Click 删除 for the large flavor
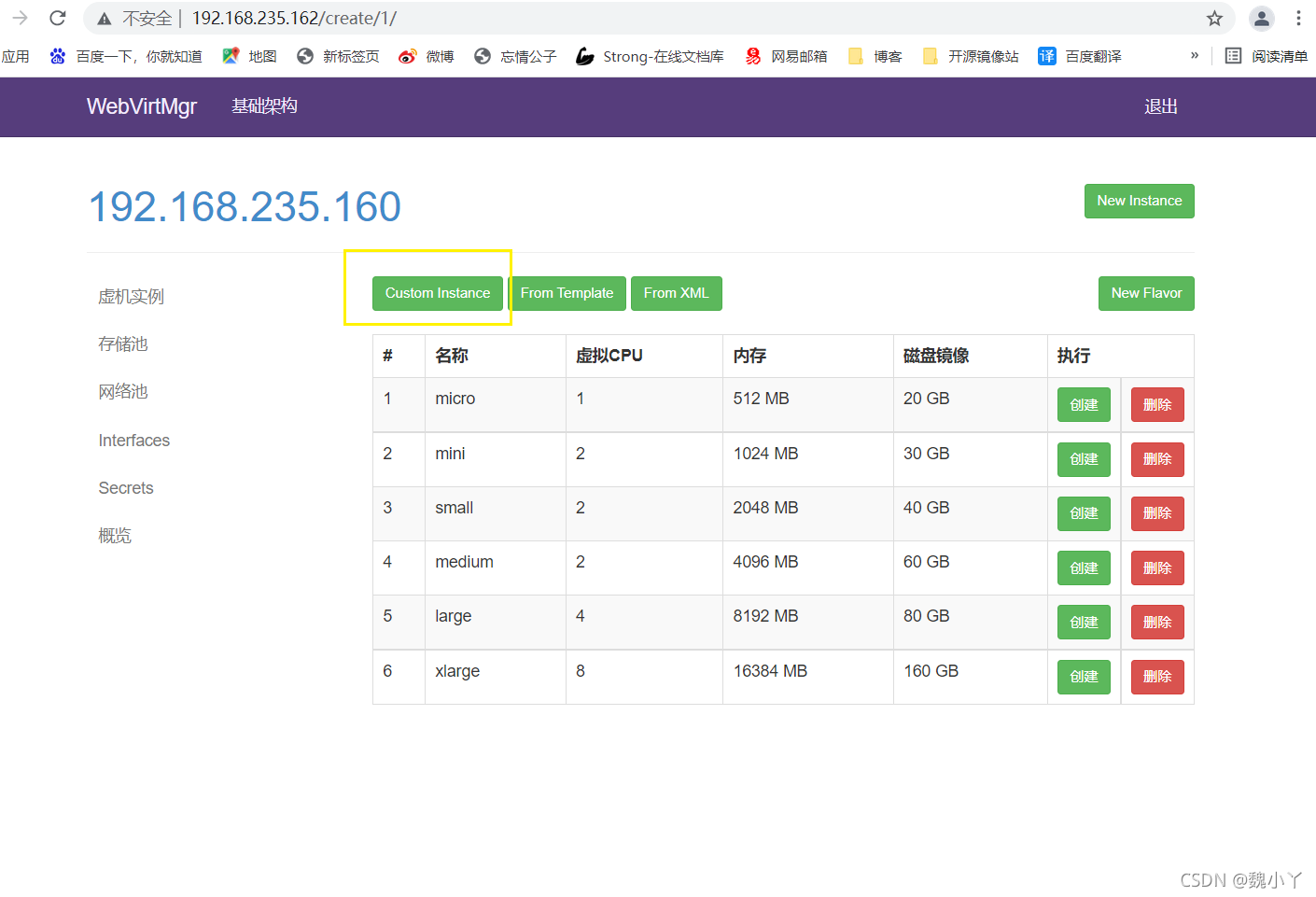This screenshot has height=897, width=1316. pos(1157,623)
